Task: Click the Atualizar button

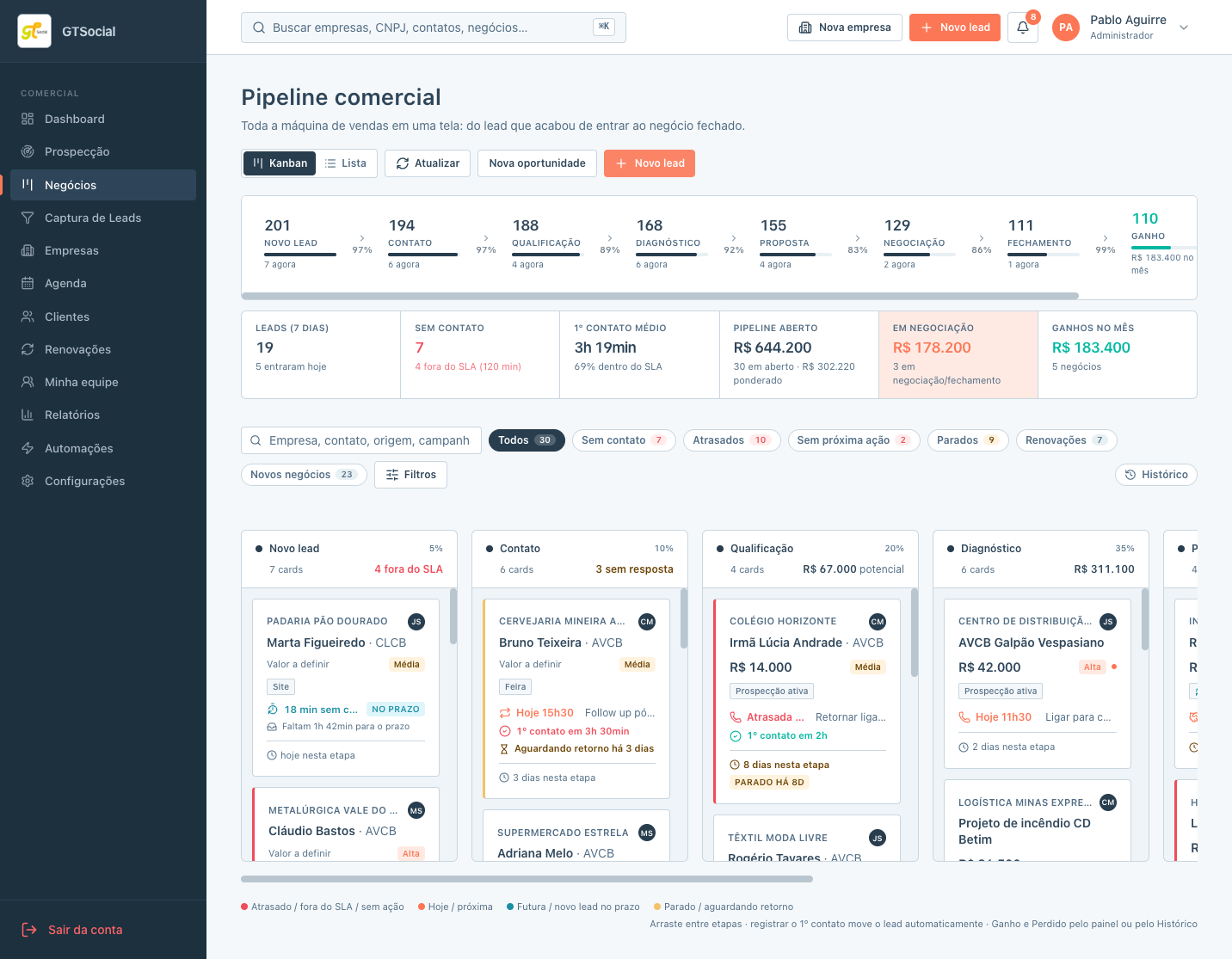Action: coord(428,163)
